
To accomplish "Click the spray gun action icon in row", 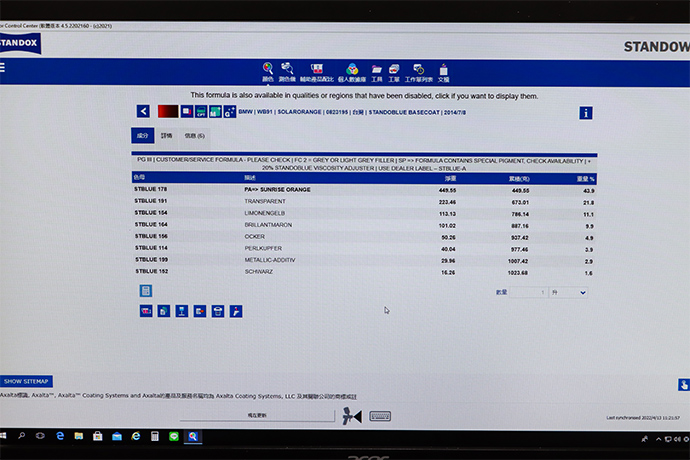I will 236,311.
